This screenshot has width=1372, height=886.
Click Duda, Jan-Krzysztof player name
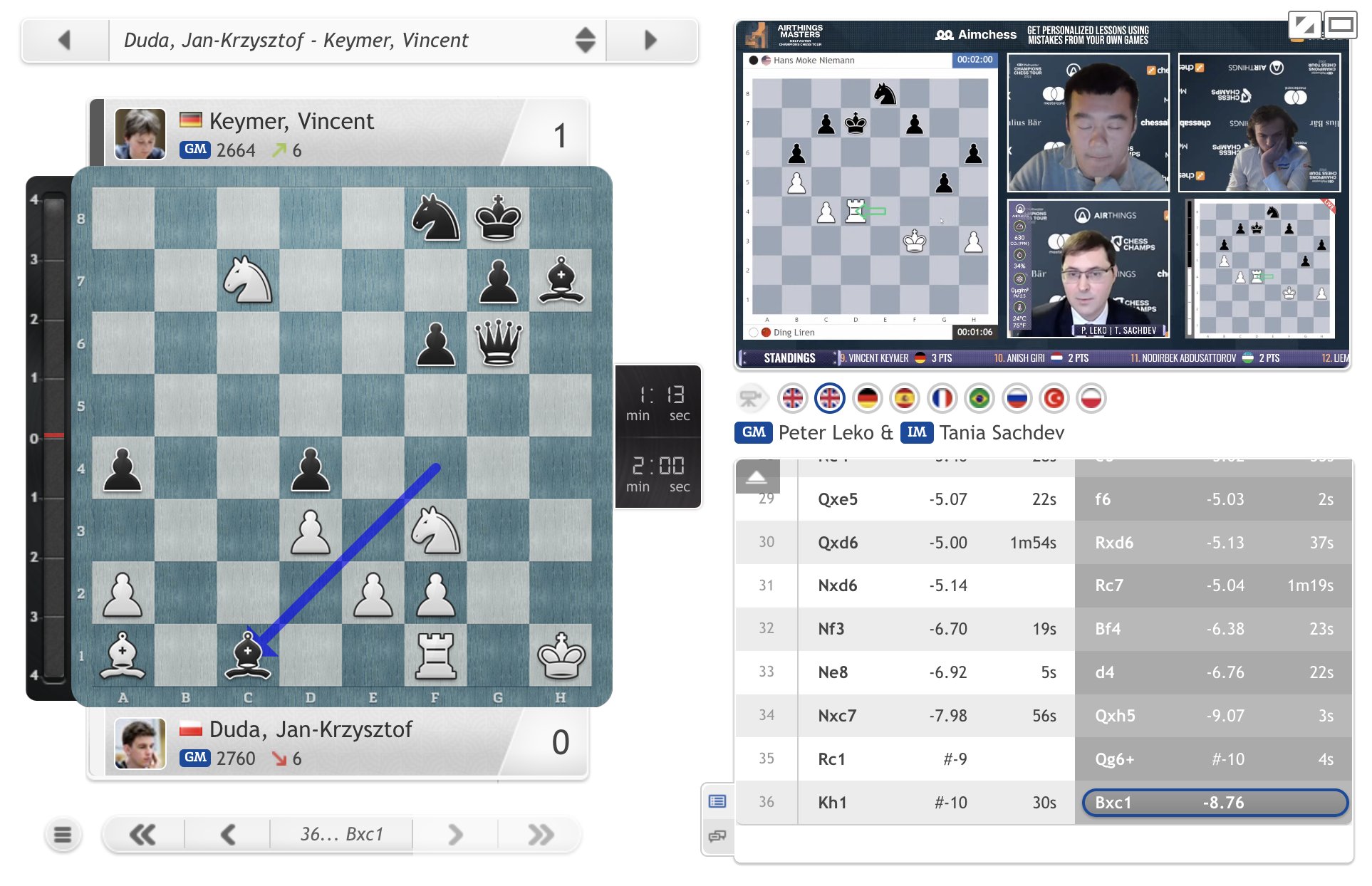click(311, 729)
